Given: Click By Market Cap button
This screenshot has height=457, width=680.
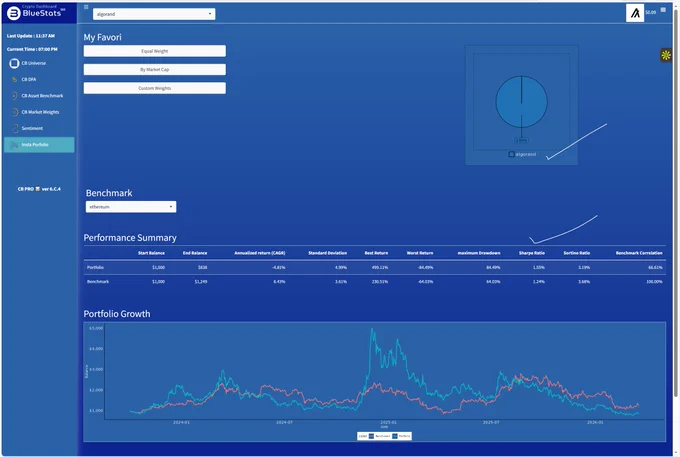Looking at the screenshot, I should 154,69.
